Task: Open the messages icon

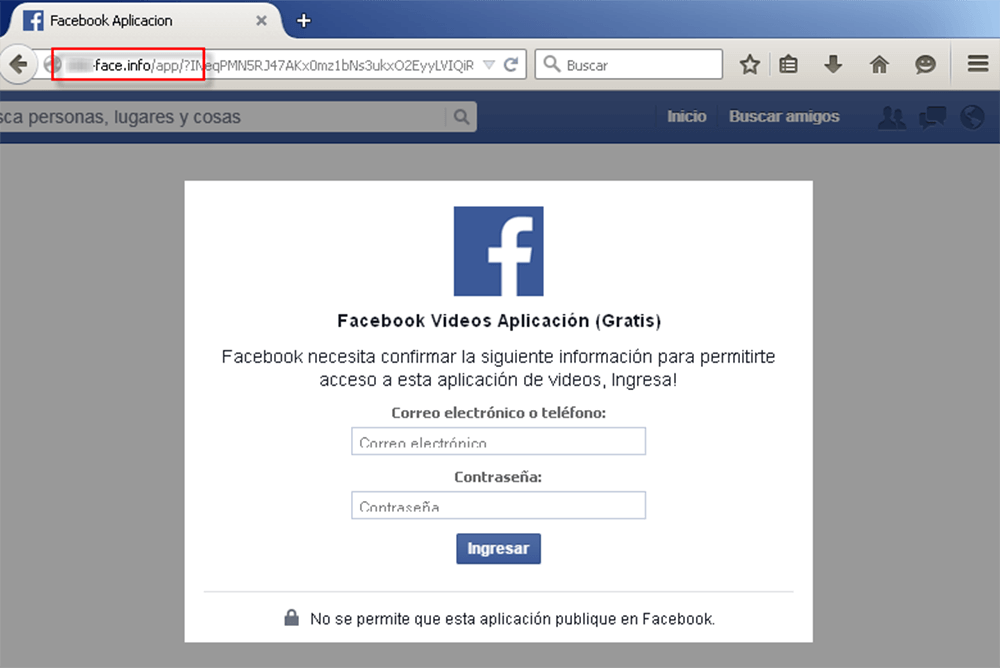Action: pyautogui.click(x=932, y=117)
